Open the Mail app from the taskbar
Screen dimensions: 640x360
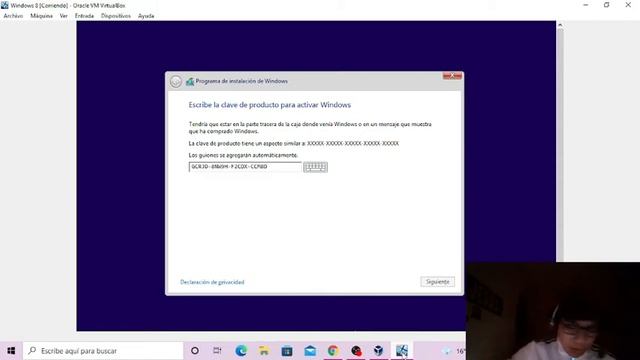(310, 351)
